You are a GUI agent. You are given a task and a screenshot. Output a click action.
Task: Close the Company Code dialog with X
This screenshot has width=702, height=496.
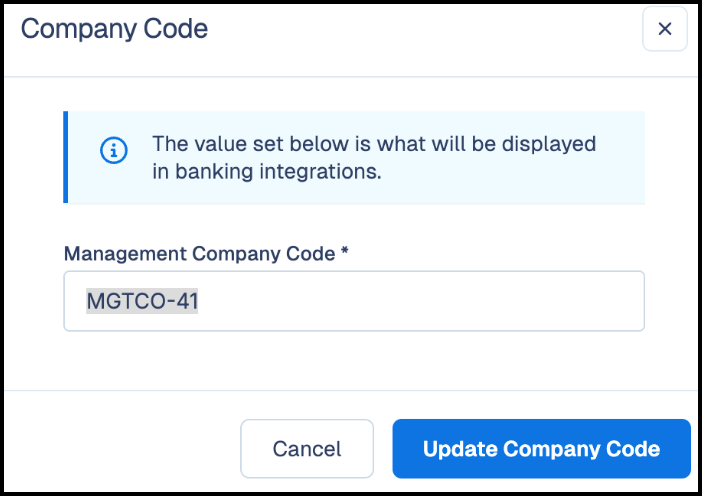point(664,29)
